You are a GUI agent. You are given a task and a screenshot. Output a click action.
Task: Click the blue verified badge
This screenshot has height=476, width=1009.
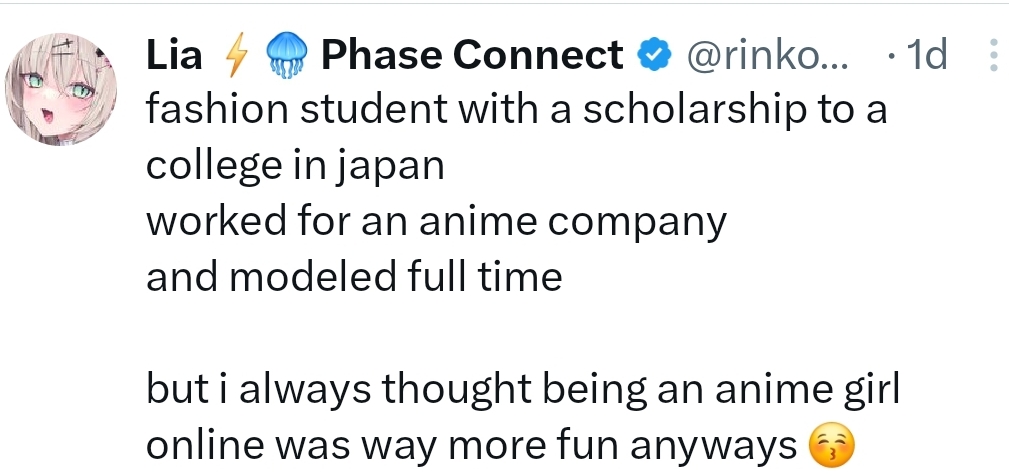(x=655, y=56)
